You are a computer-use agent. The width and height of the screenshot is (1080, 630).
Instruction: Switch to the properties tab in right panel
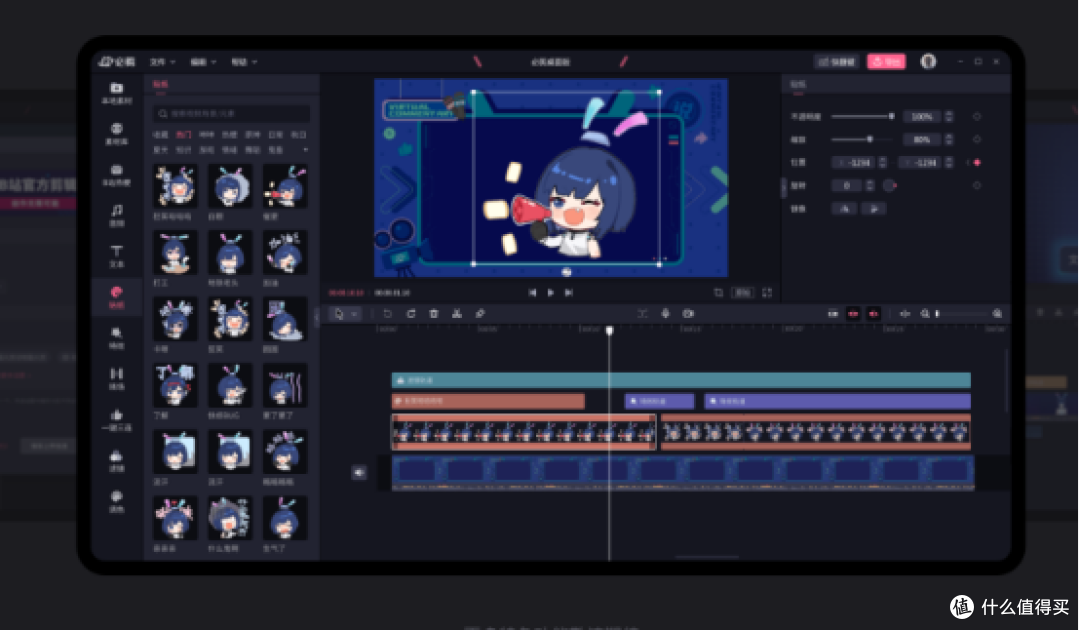point(798,84)
